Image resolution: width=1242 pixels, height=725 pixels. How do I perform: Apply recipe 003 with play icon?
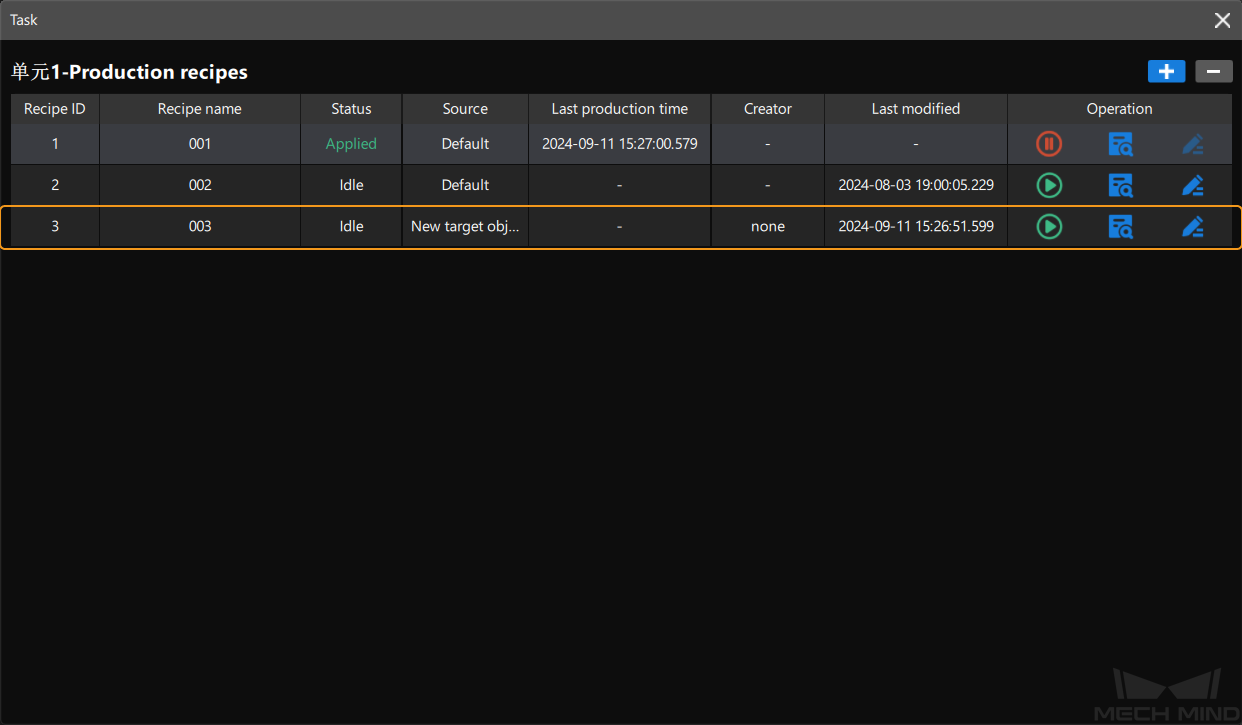pyautogui.click(x=1048, y=226)
